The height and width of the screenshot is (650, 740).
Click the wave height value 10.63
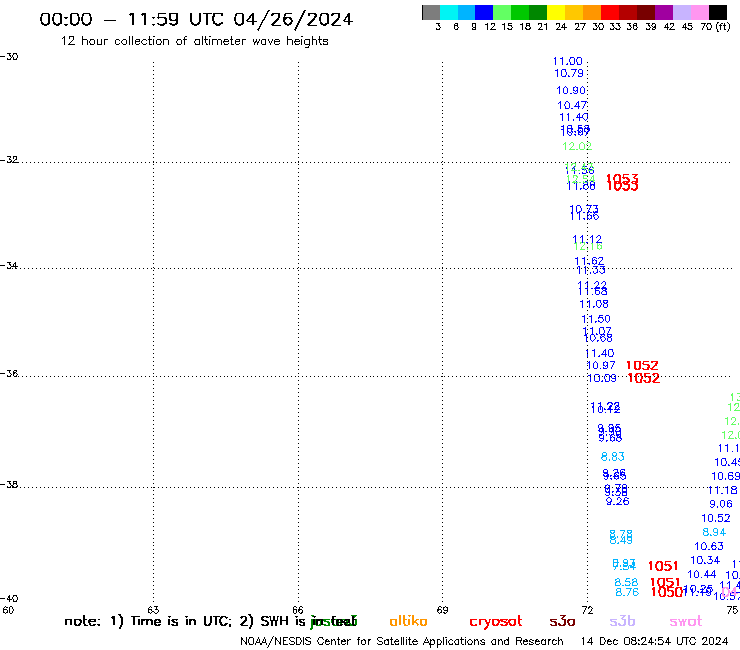(x=709, y=546)
